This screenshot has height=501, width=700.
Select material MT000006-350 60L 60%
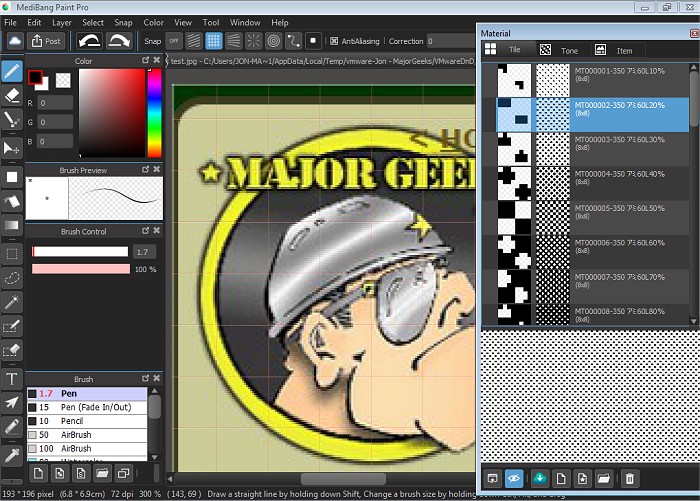point(593,252)
